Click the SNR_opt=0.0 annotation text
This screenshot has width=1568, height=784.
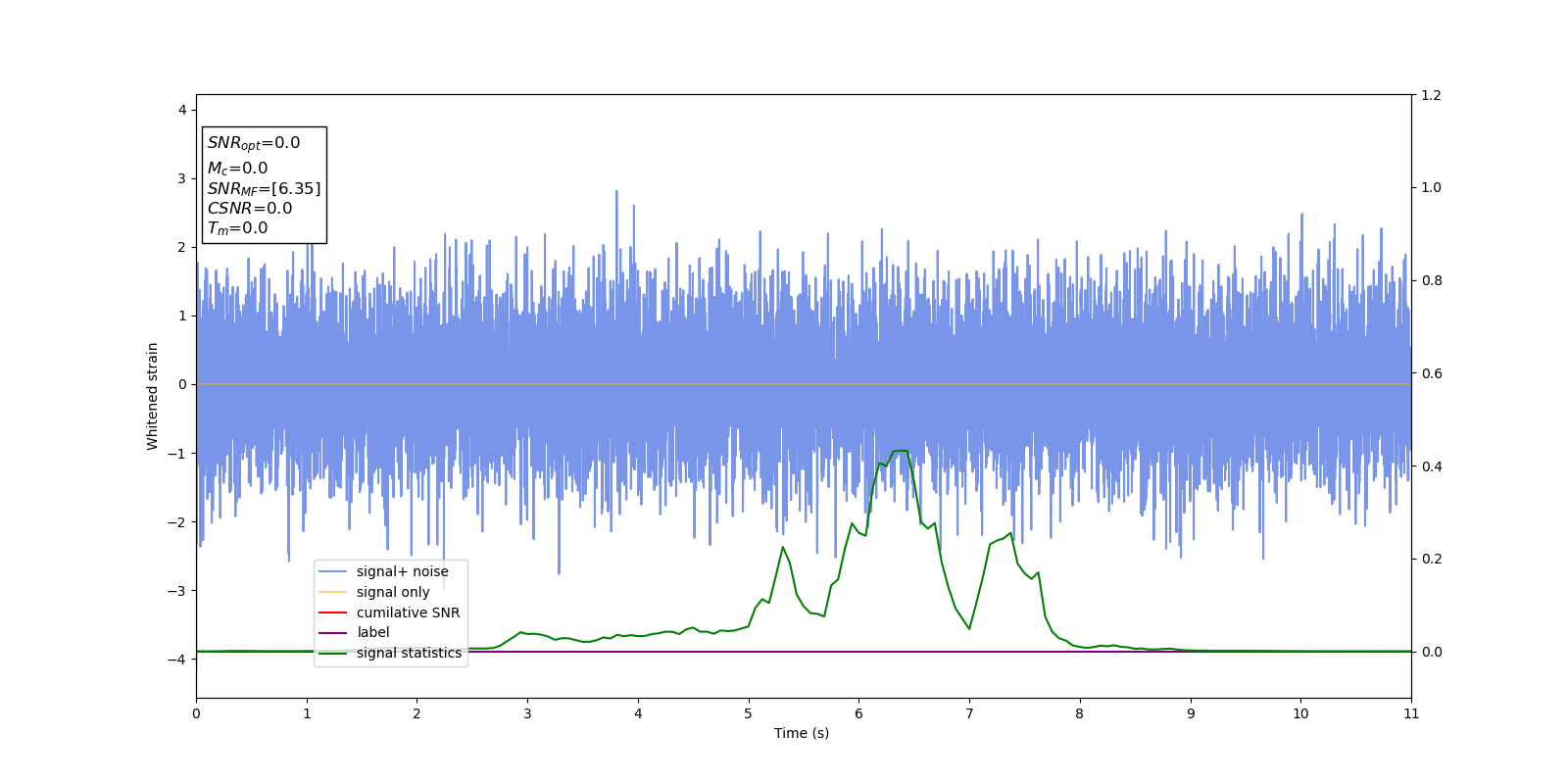[x=254, y=144]
